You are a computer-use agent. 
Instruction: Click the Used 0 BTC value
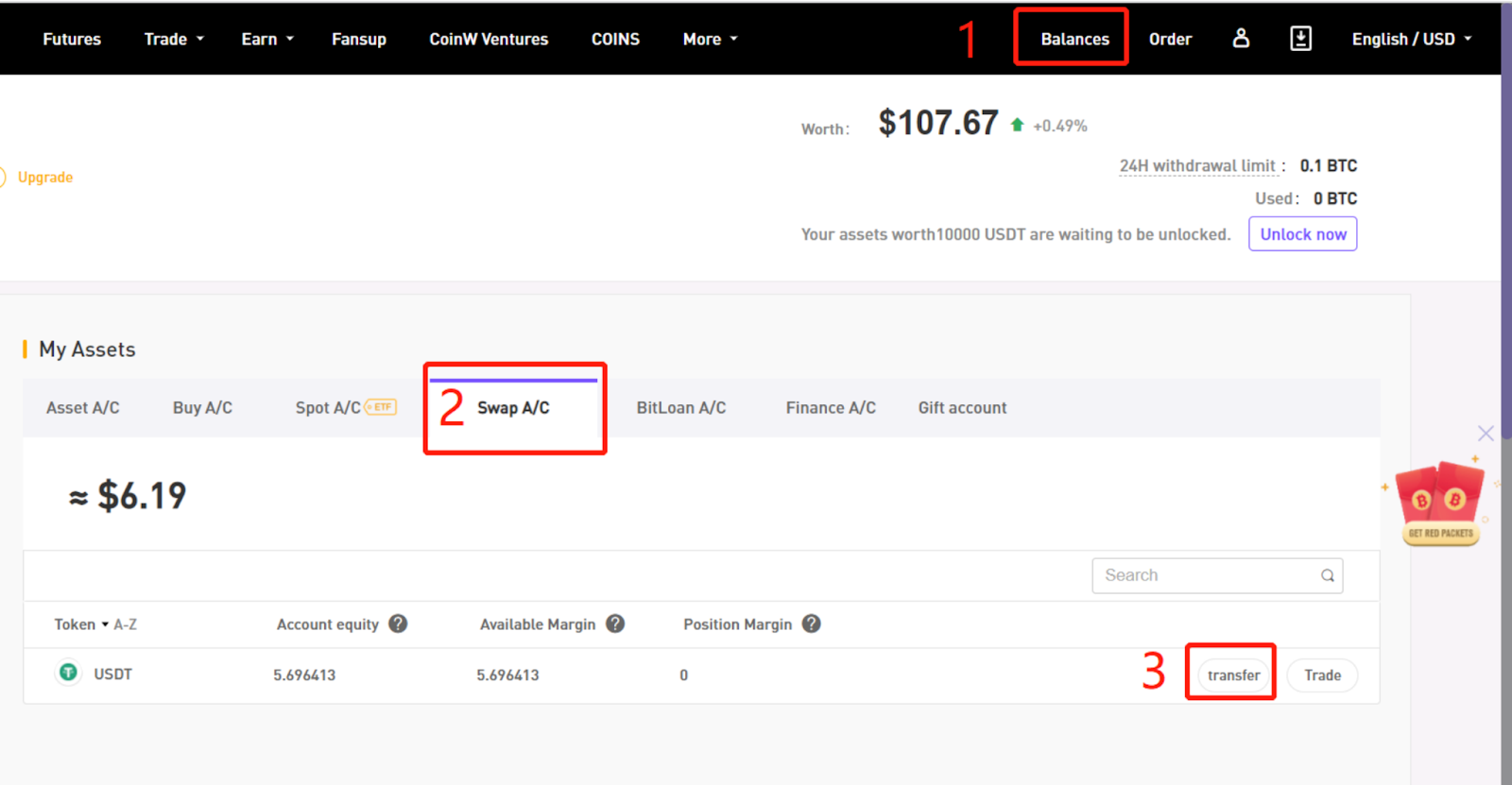coord(1334,198)
